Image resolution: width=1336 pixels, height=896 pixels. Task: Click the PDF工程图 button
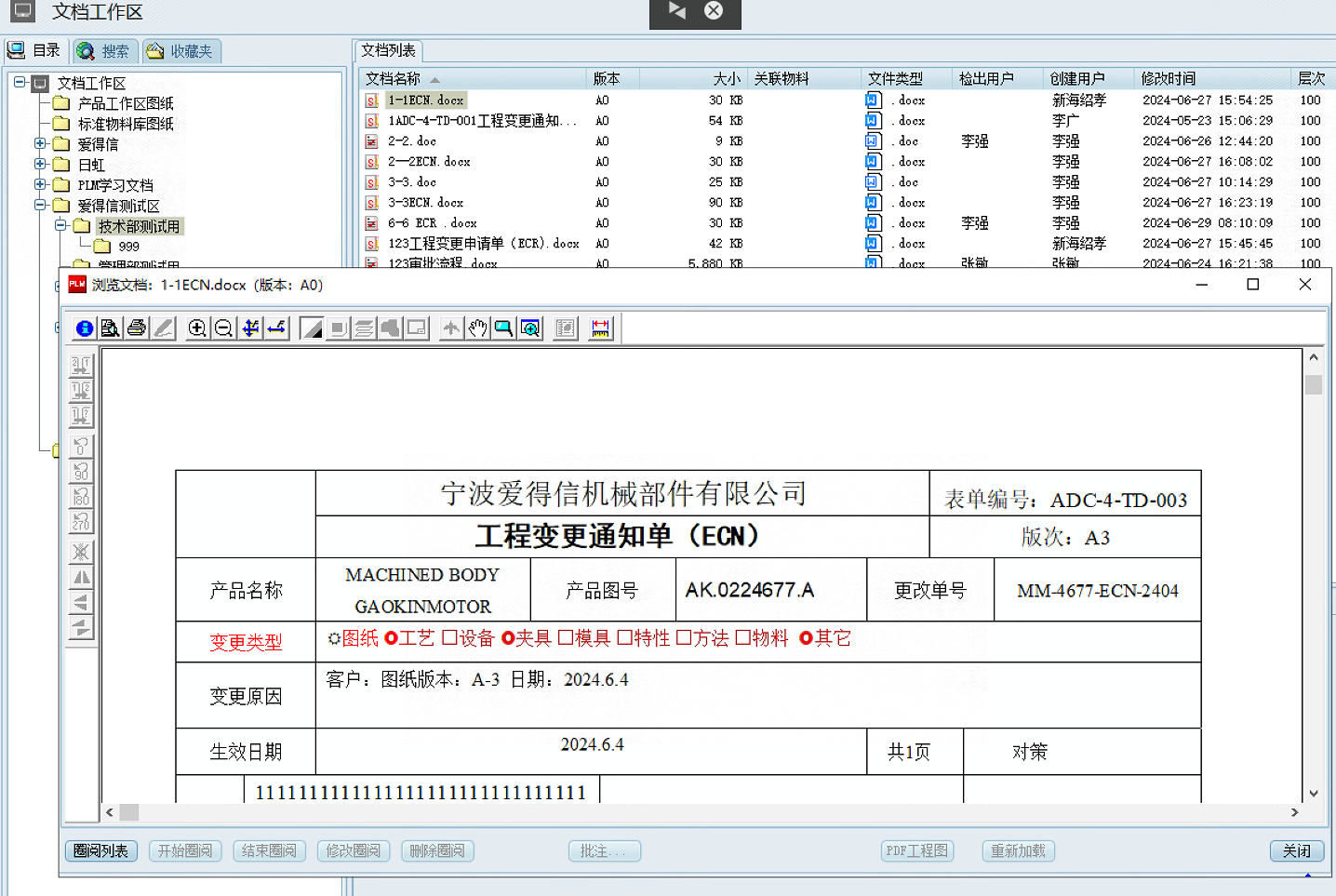[917, 850]
